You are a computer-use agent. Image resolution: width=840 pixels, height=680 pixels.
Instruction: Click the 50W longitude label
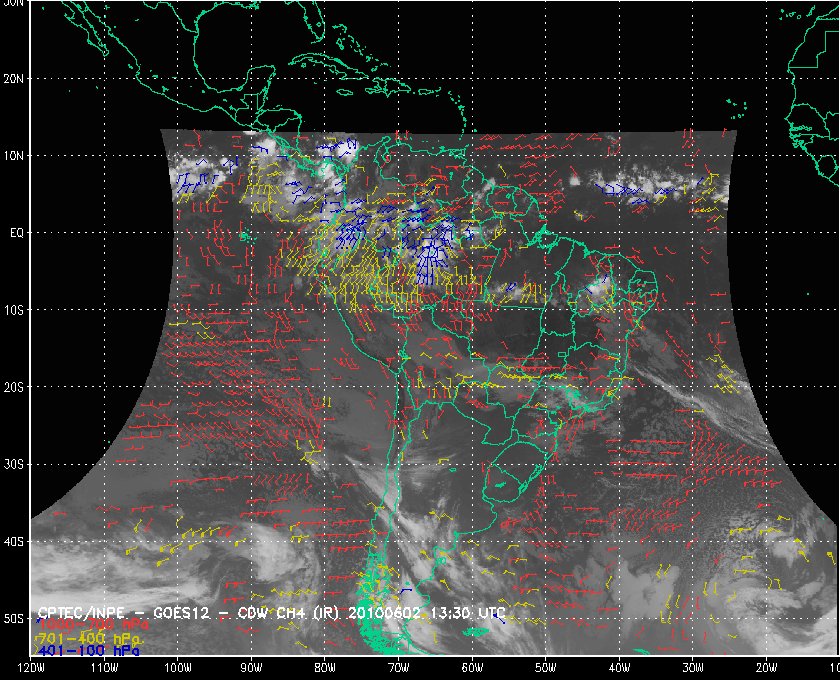(545, 668)
